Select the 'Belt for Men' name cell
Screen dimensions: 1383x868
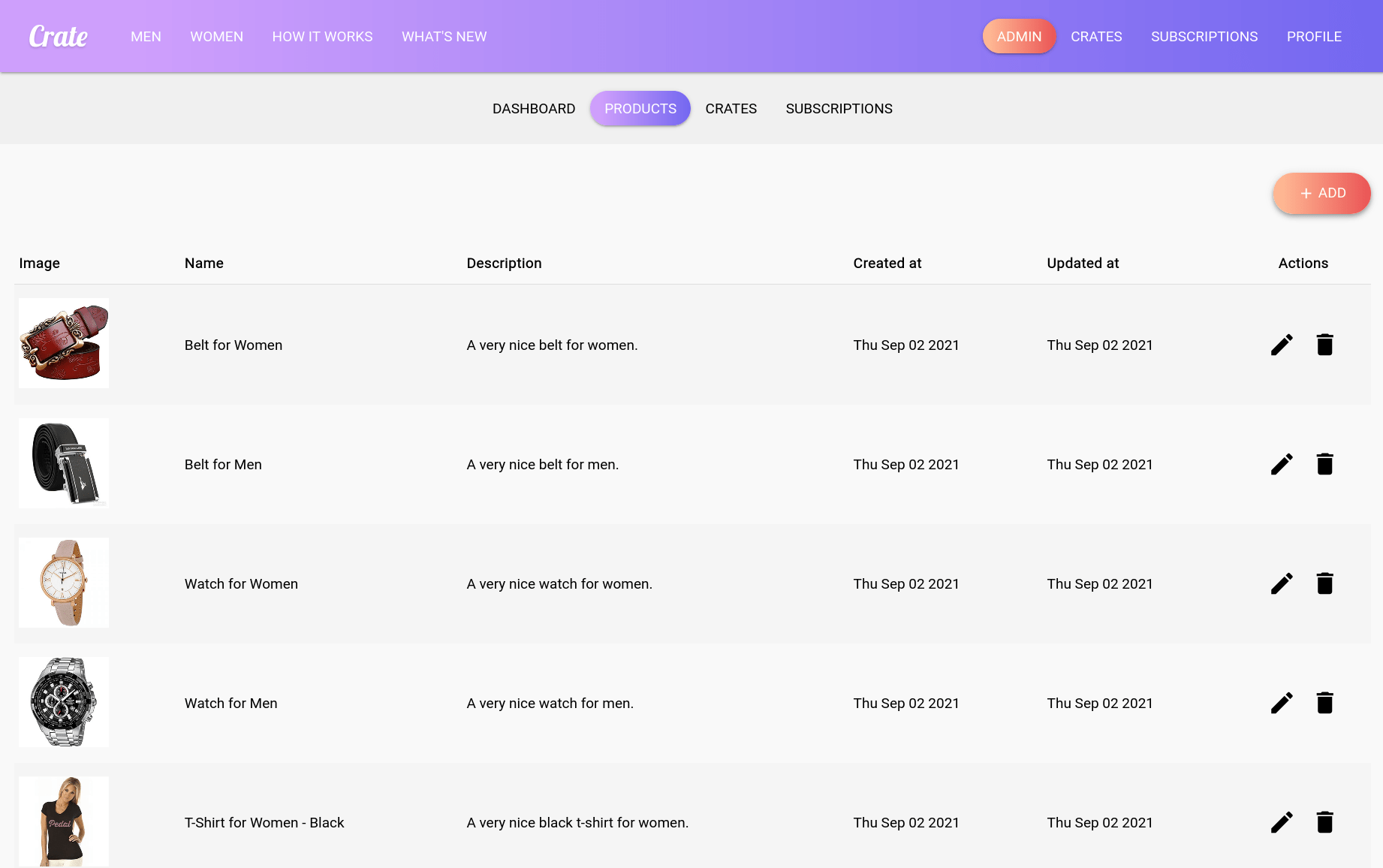223,465
